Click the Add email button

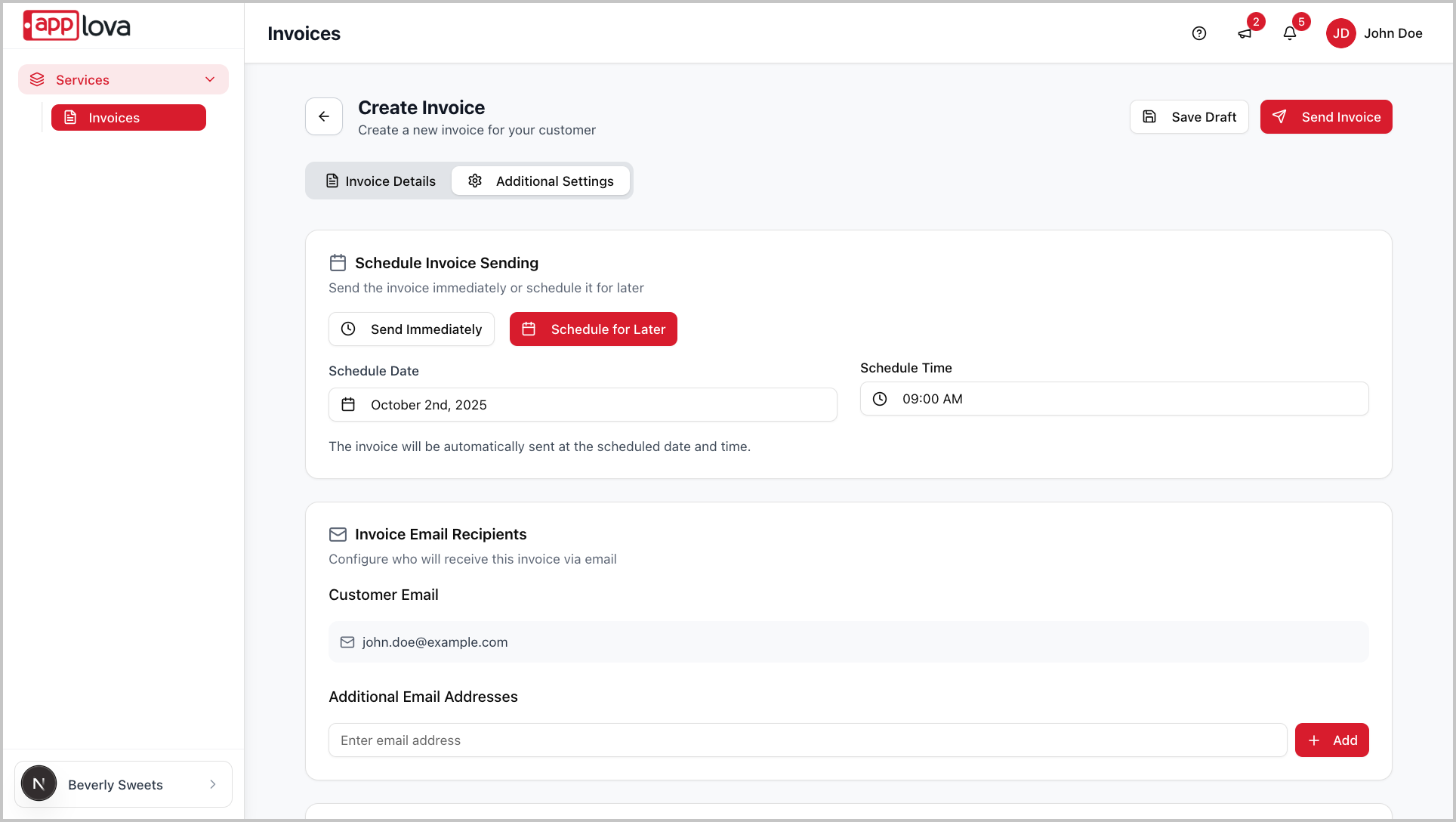tap(1331, 740)
